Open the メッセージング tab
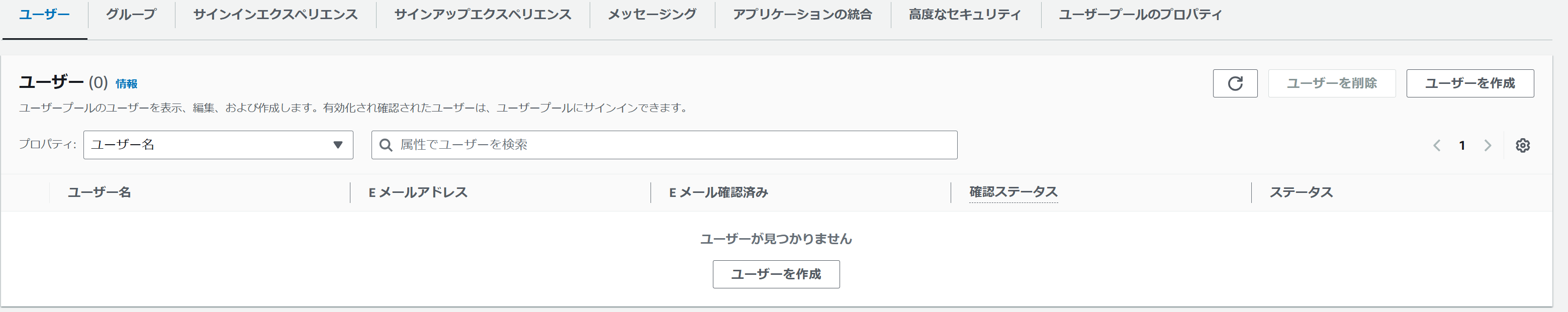The image size is (1568, 312). coord(651,15)
